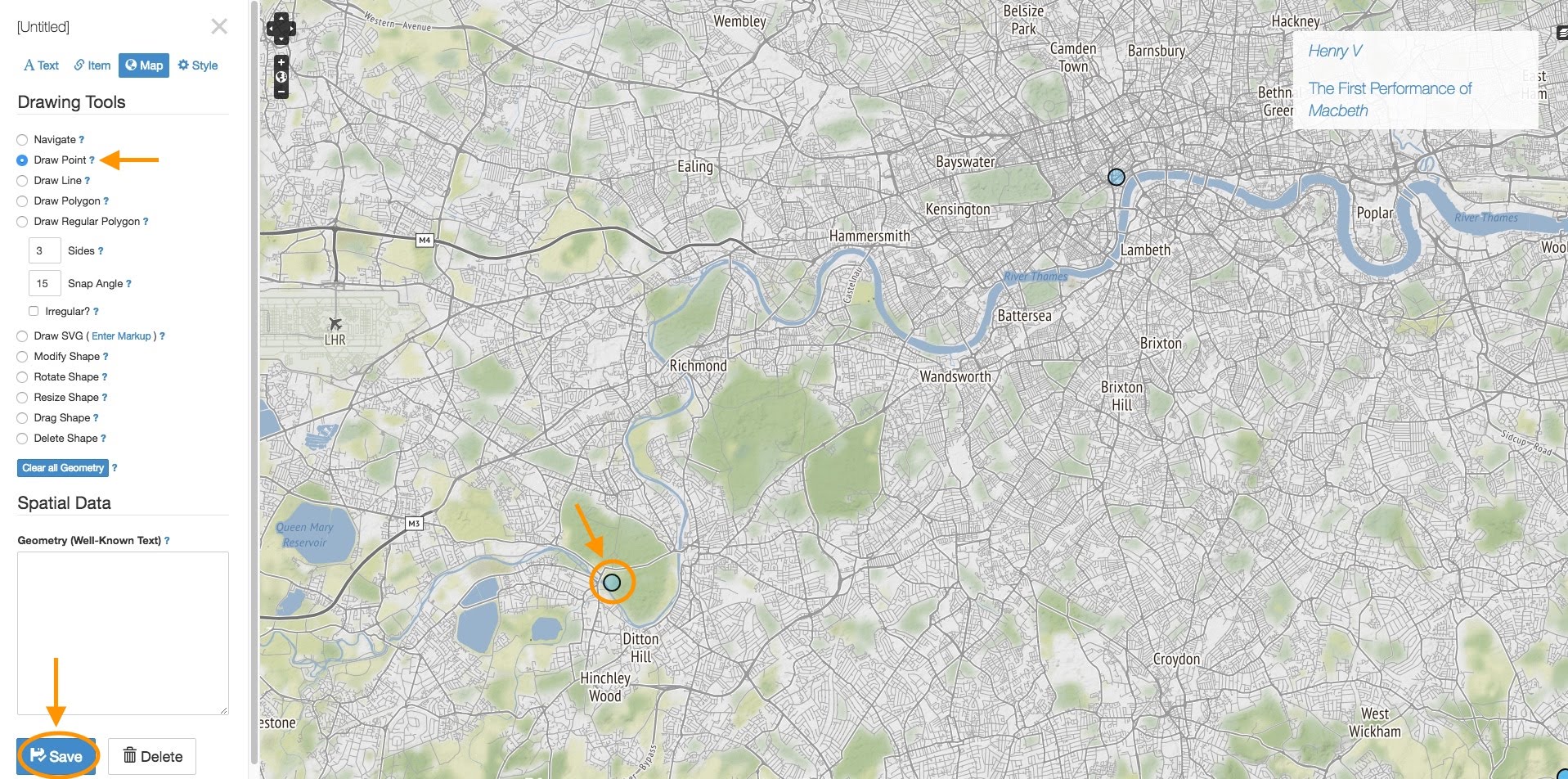Click the Save button
This screenshot has width=1568, height=779.
pos(56,756)
